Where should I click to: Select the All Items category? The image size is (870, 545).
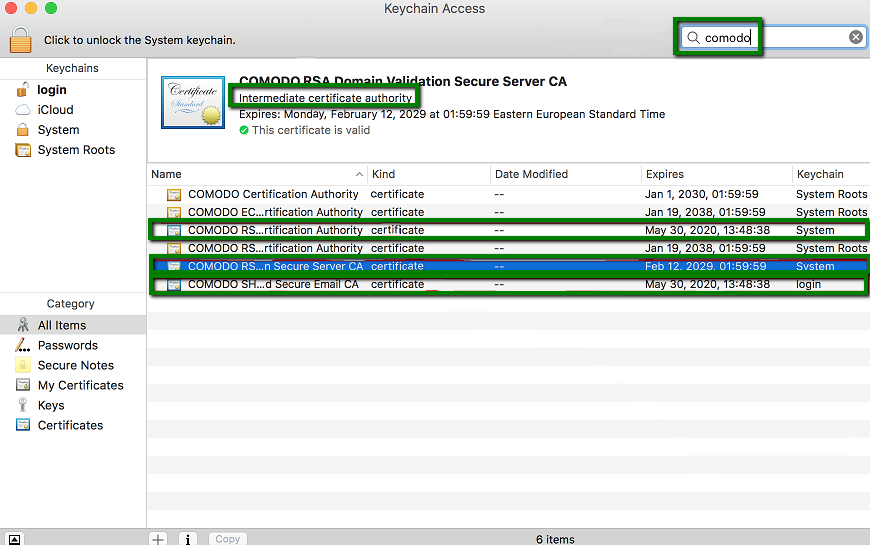point(73,325)
